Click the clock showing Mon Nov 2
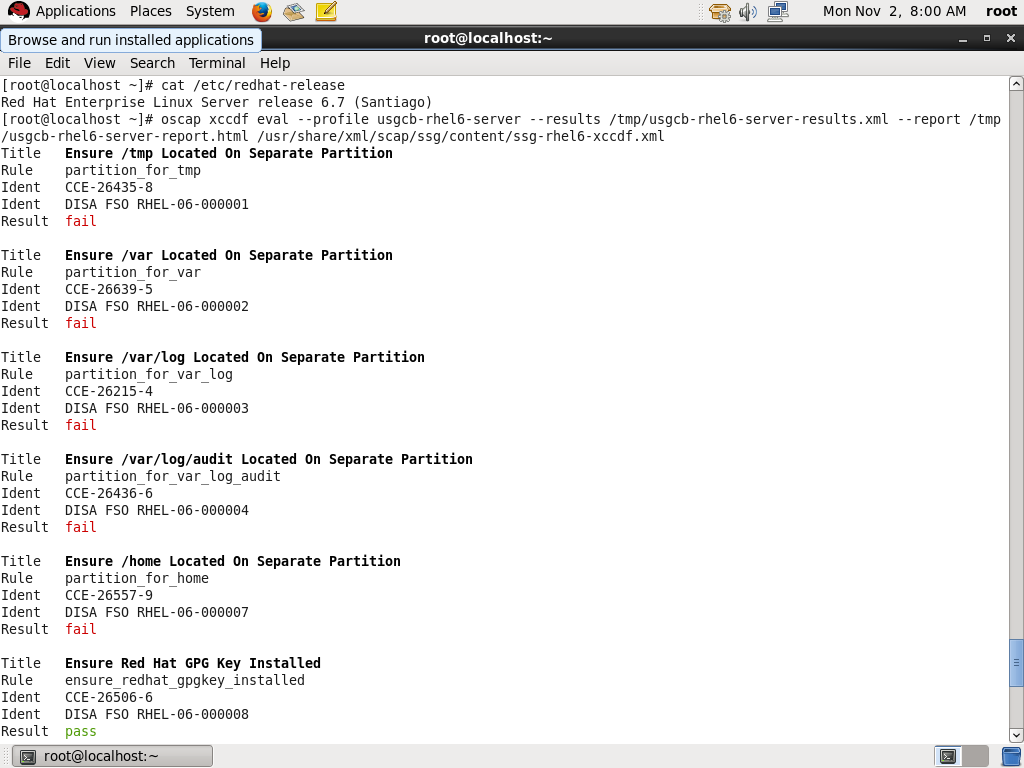 pos(894,11)
